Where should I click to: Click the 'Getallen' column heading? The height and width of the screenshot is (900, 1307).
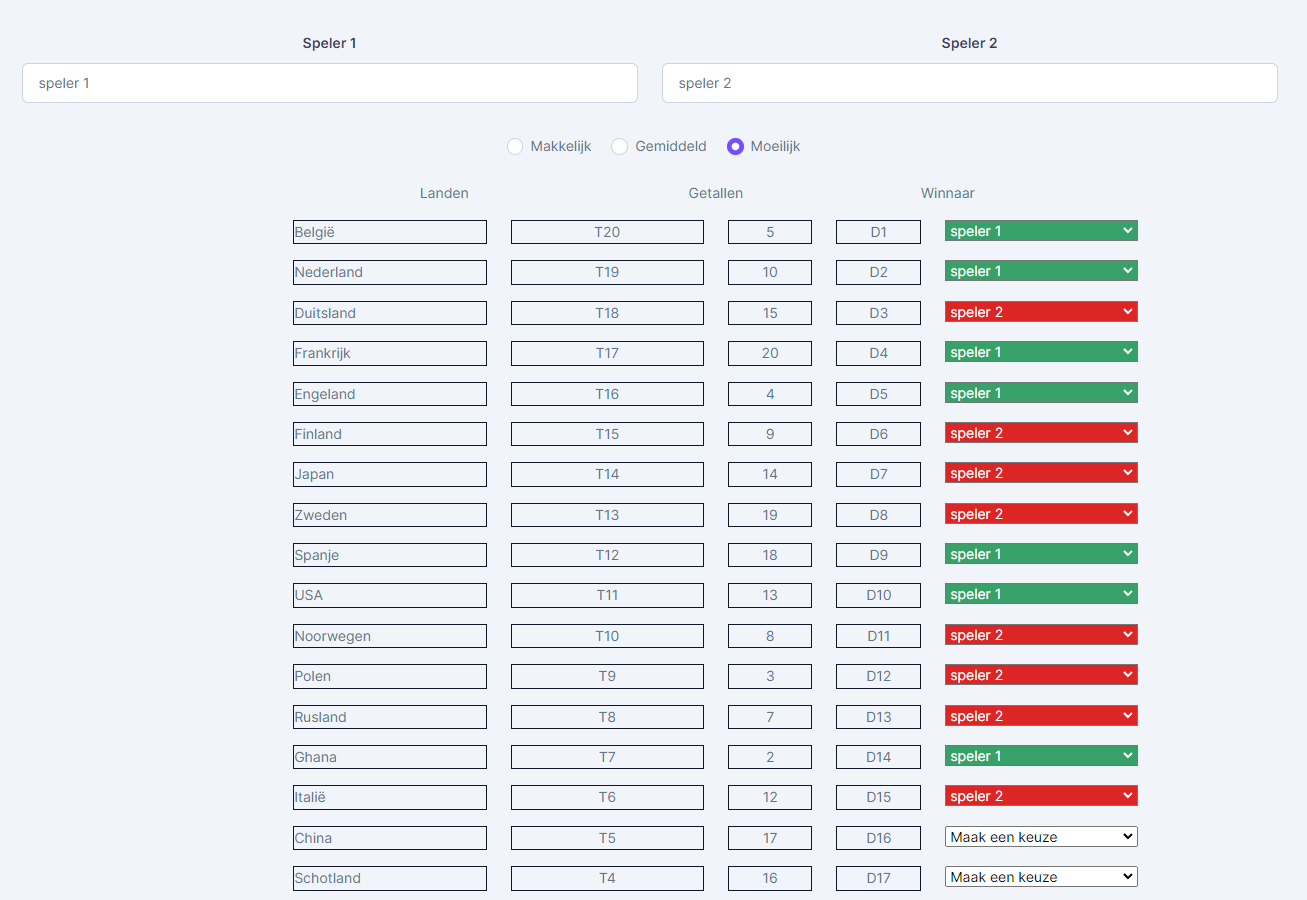pos(716,193)
